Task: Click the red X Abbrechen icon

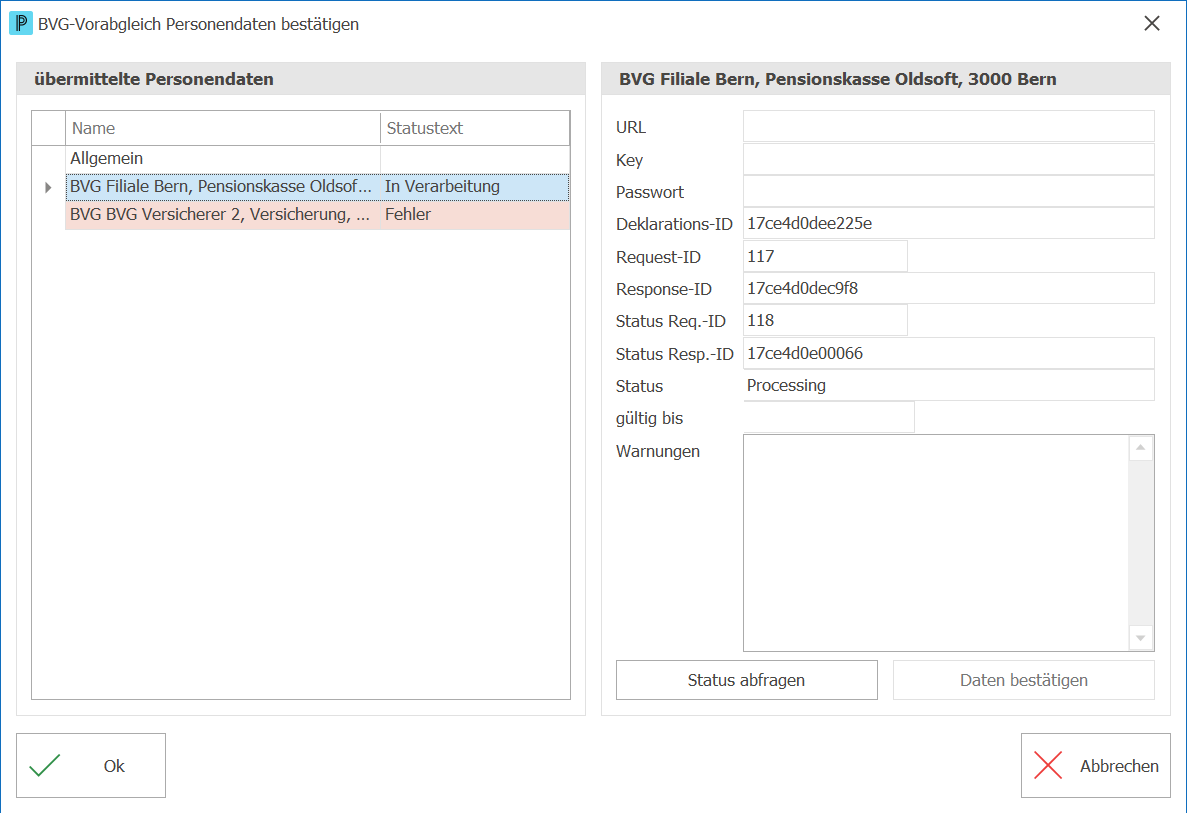Action: pyautogui.click(x=1048, y=765)
